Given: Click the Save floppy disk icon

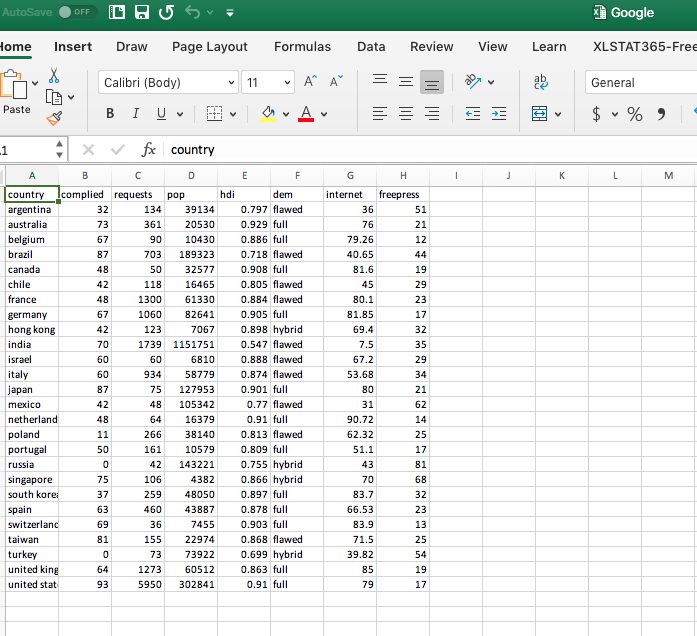Looking at the screenshot, I should [142, 12].
